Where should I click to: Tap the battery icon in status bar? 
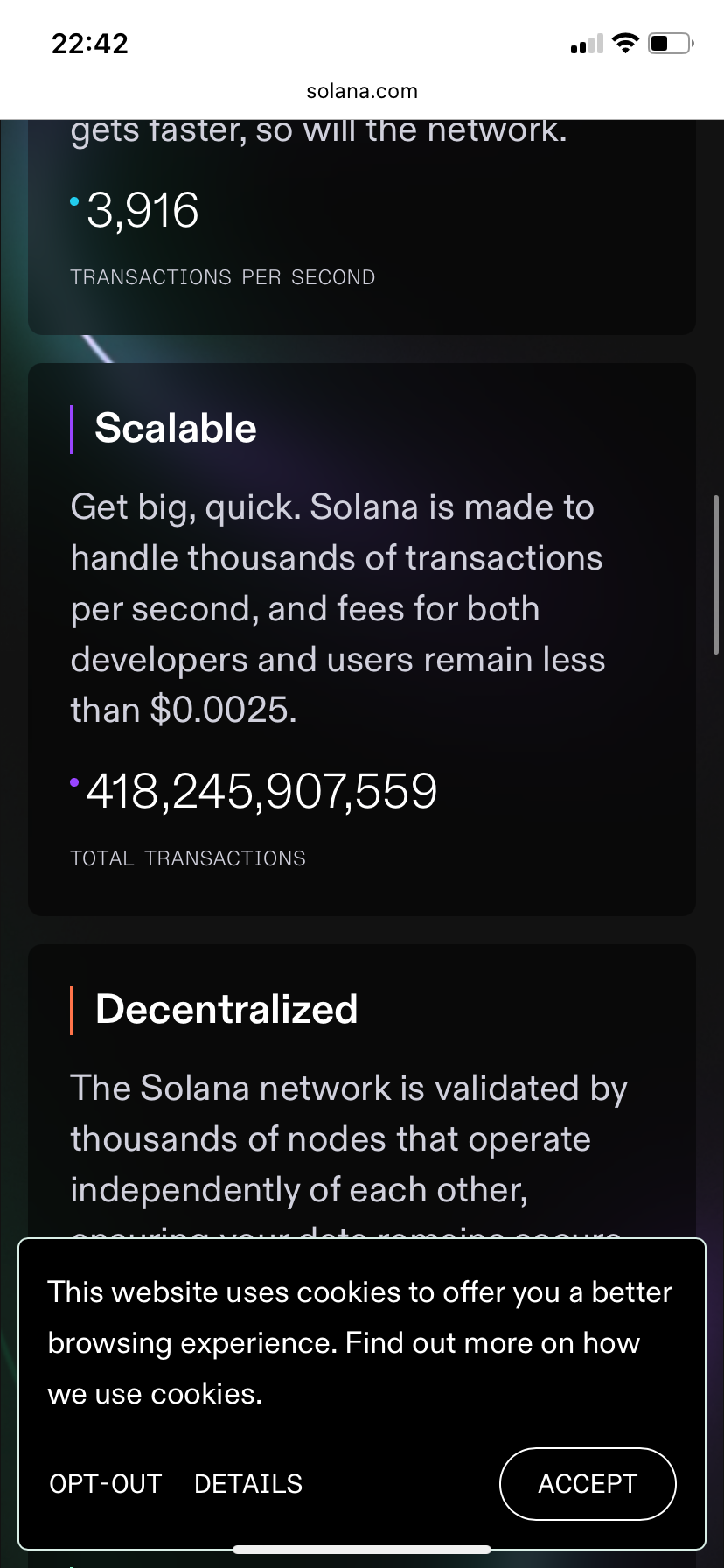(671, 43)
